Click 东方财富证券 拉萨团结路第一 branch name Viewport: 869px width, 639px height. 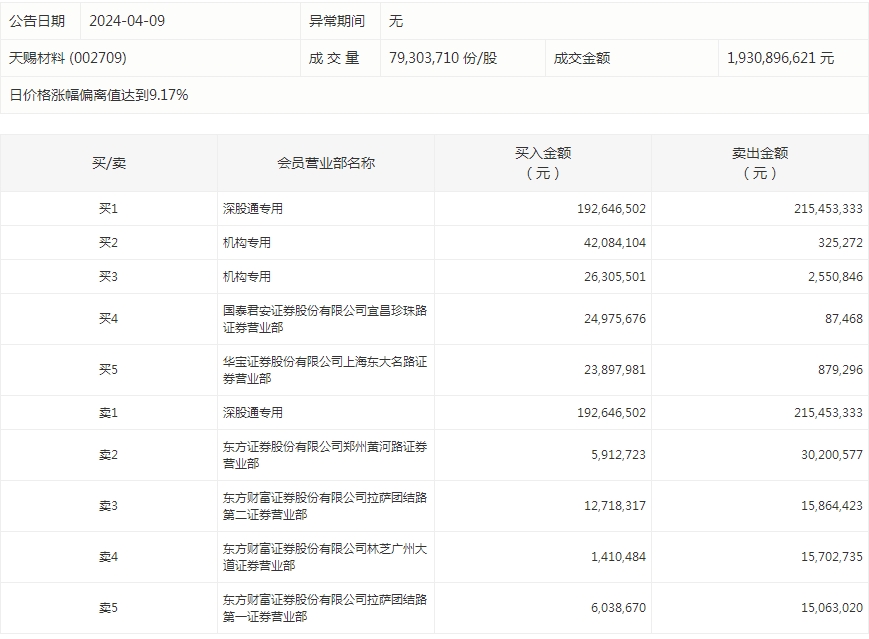325,608
